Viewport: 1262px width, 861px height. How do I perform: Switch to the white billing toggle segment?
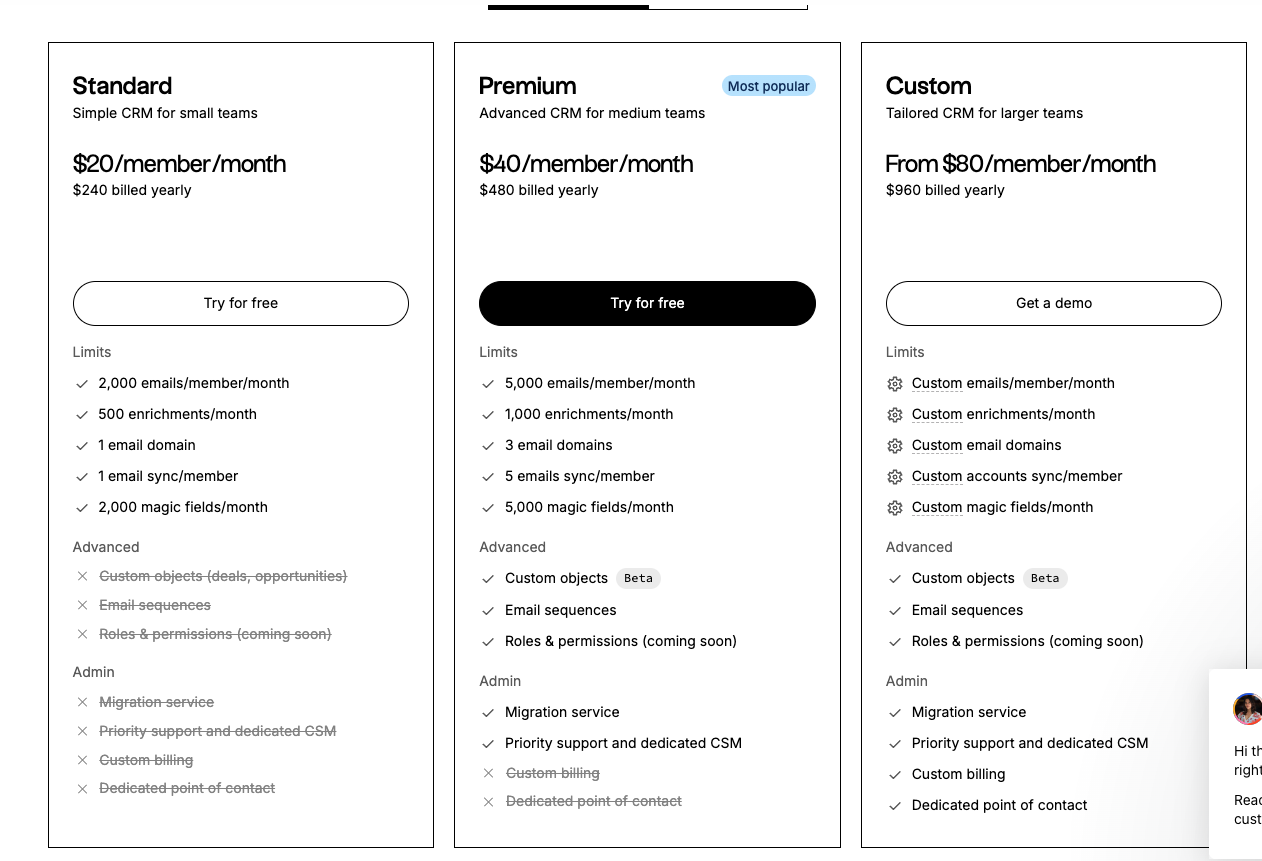tap(728, 6)
